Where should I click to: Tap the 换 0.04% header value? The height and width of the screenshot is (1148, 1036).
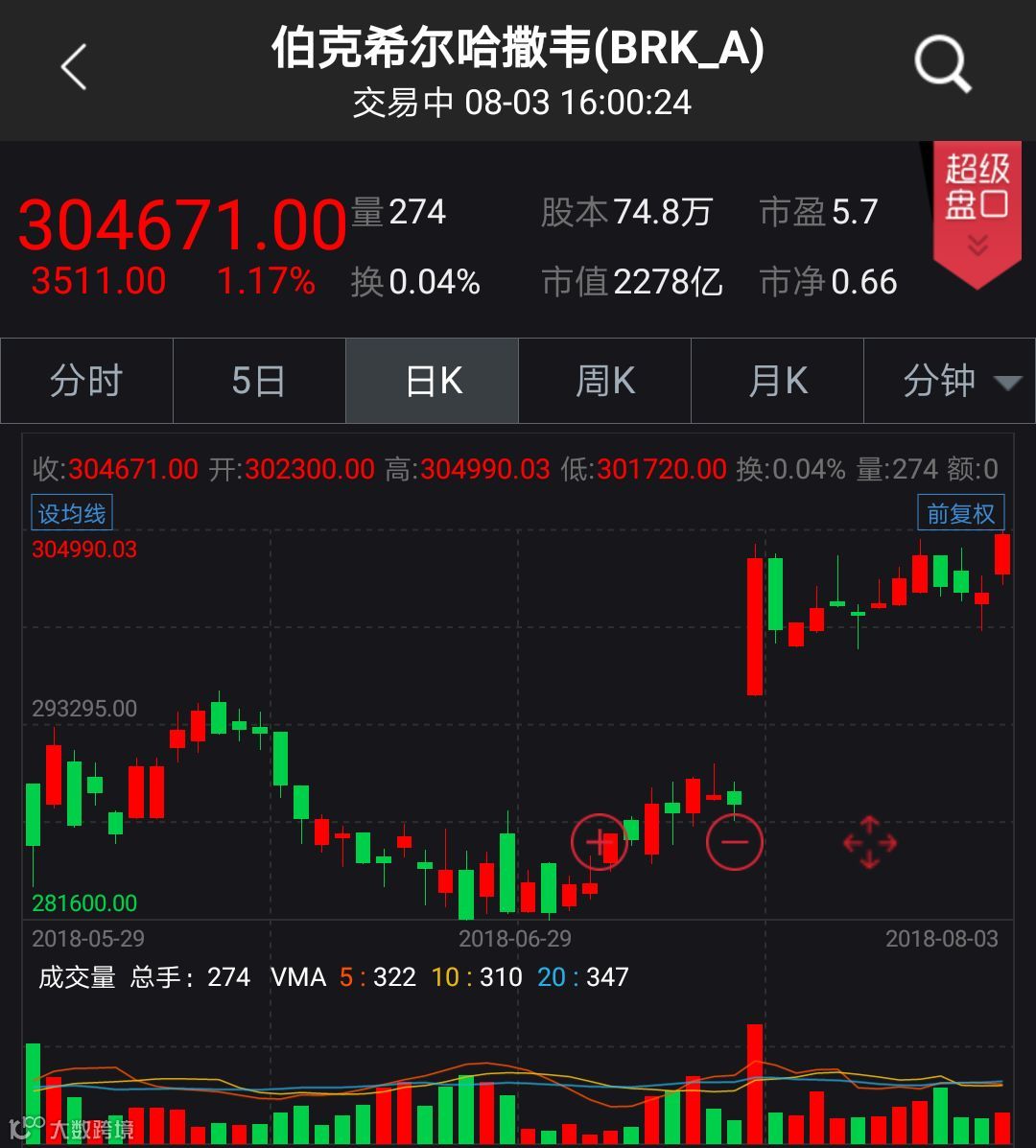click(x=415, y=282)
